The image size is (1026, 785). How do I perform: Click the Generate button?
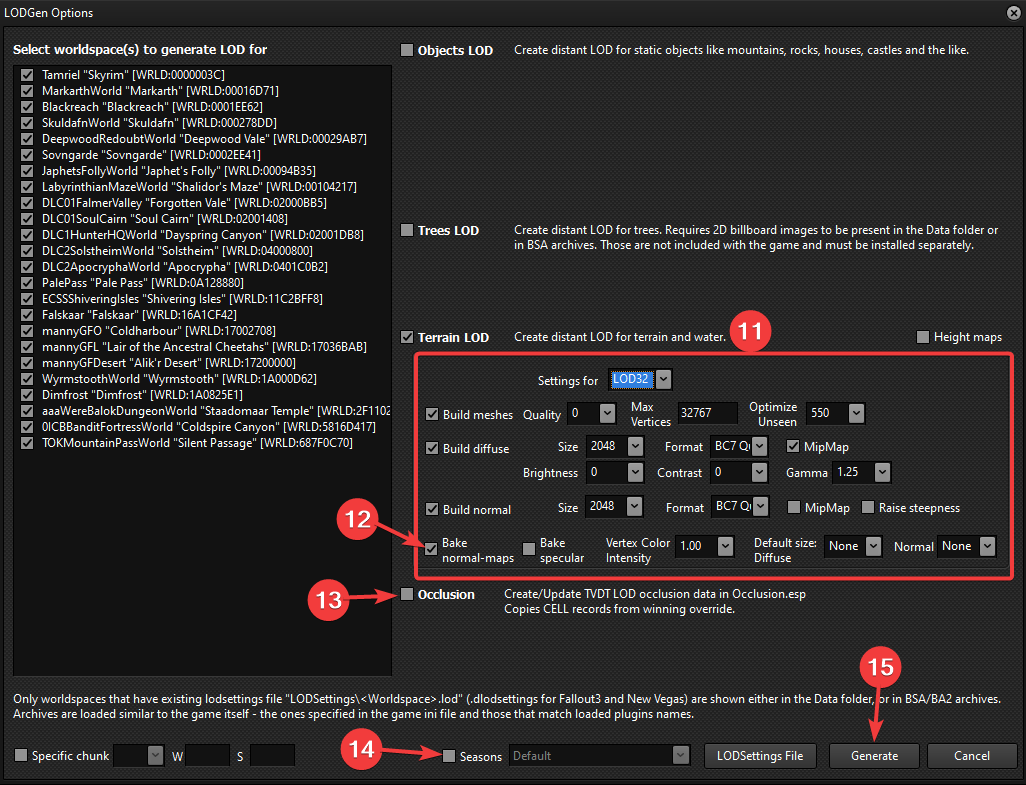874,756
